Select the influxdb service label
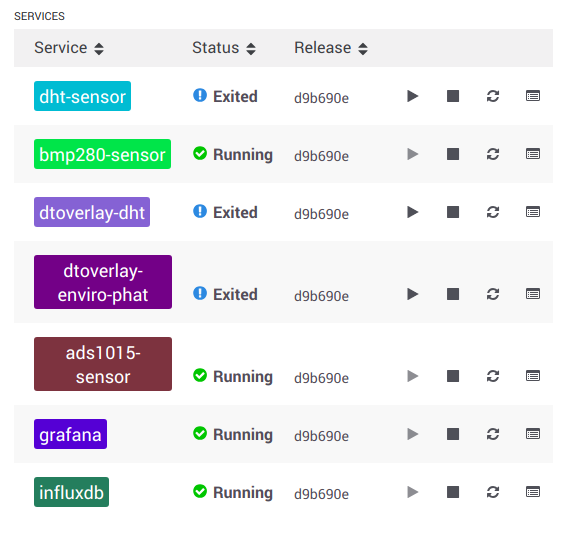 pyautogui.click(x=71, y=492)
